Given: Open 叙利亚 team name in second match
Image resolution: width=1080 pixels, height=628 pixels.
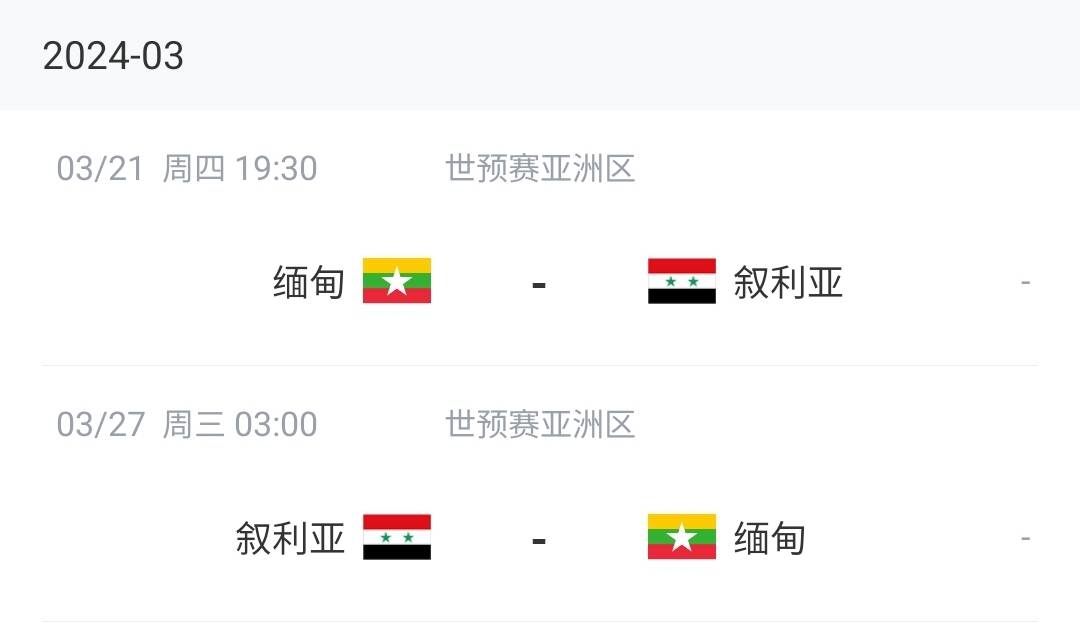Looking at the screenshot, I should pyautogui.click(x=290, y=538).
